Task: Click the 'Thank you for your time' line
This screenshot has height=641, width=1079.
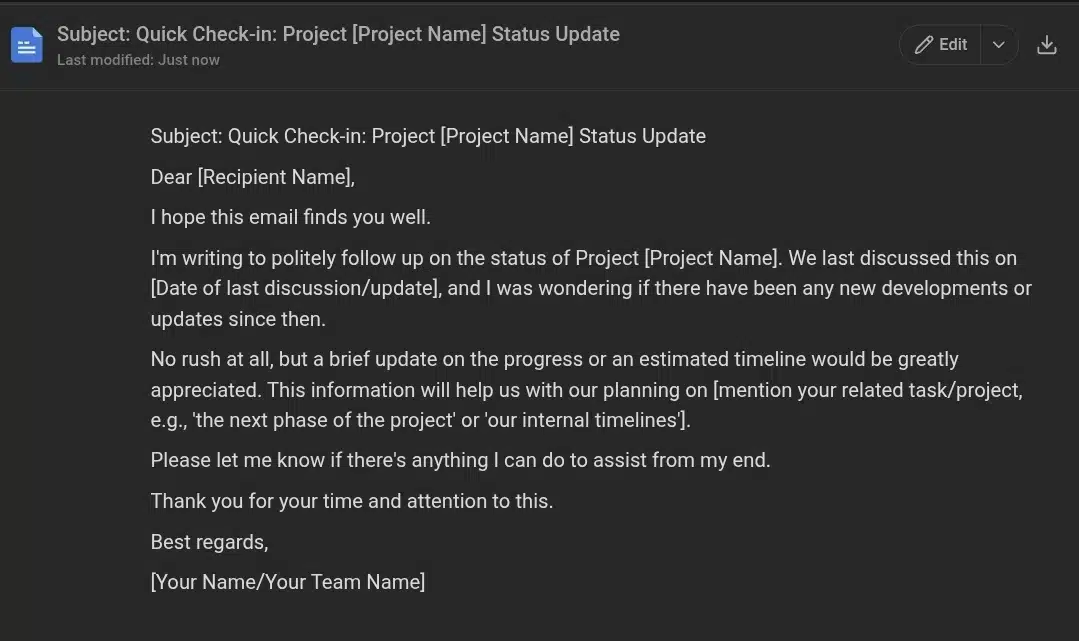Action: (x=352, y=501)
